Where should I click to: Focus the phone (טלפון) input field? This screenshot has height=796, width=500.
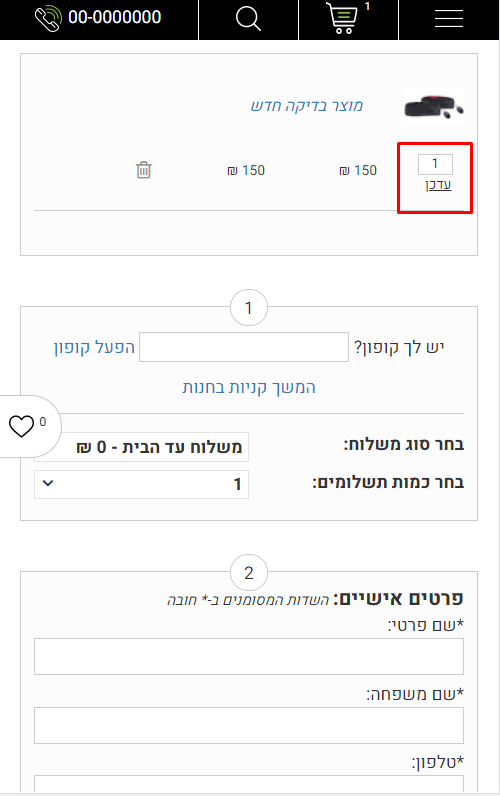tap(249, 784)
